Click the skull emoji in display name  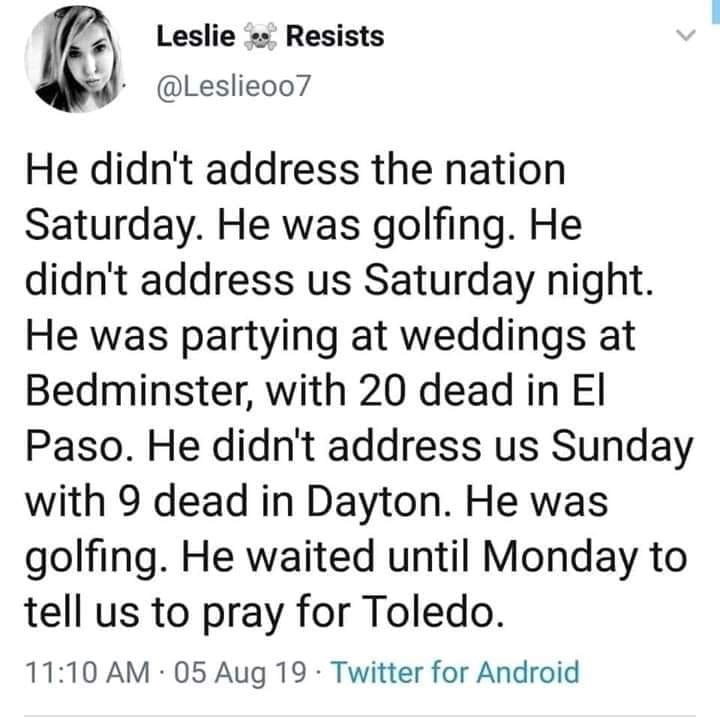click(260, 38)
